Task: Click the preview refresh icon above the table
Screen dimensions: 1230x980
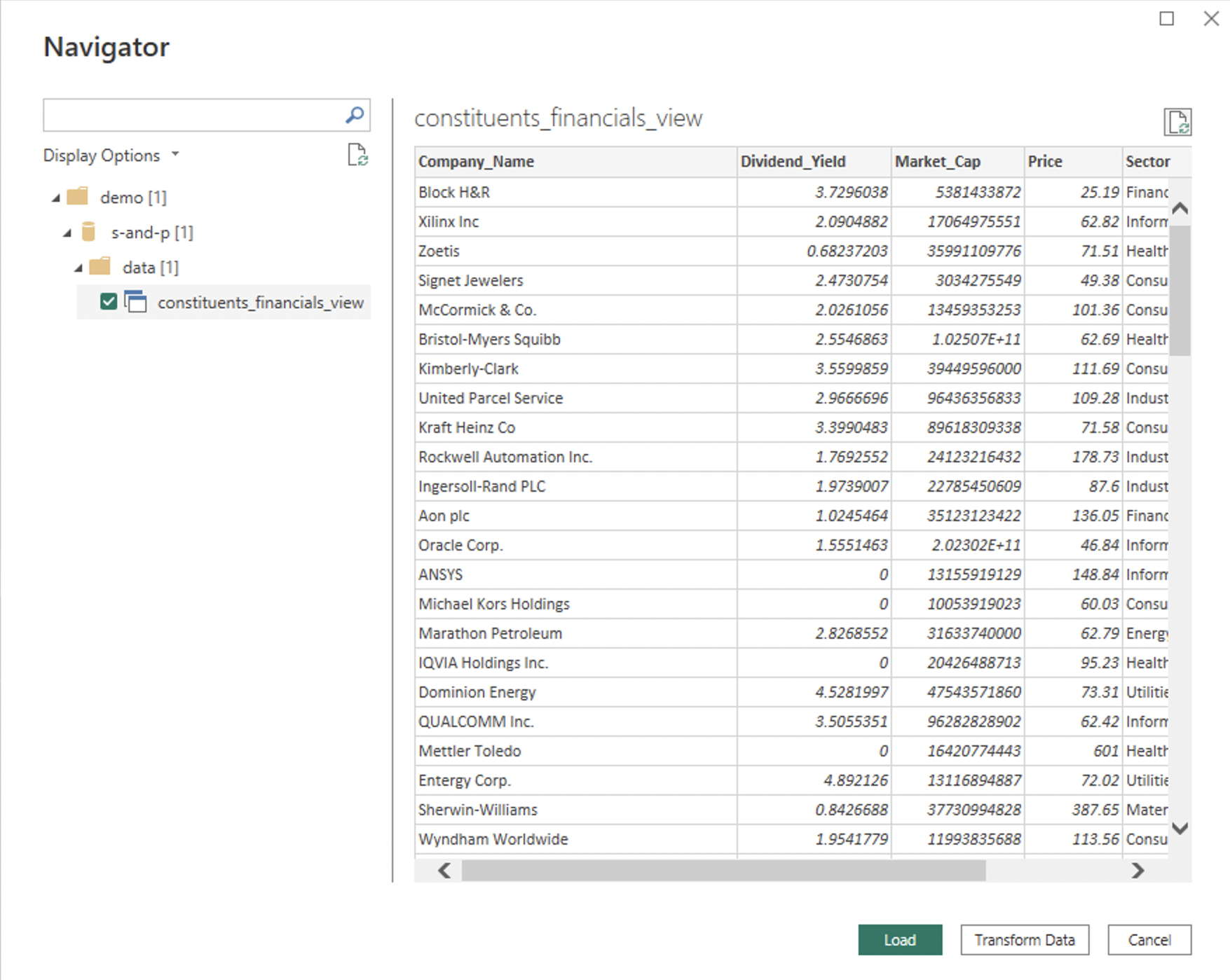Action: pos(1177,122)
